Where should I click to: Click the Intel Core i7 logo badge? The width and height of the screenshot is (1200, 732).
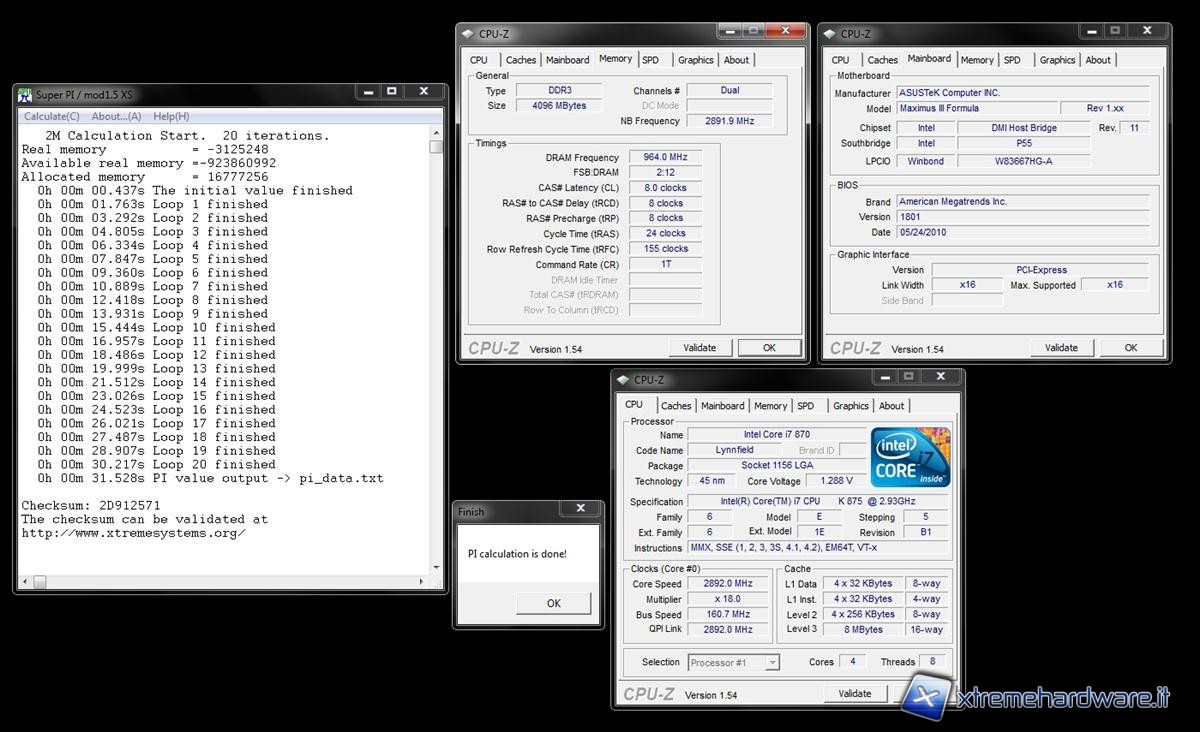pyautogui.click(x=909, y=458)
